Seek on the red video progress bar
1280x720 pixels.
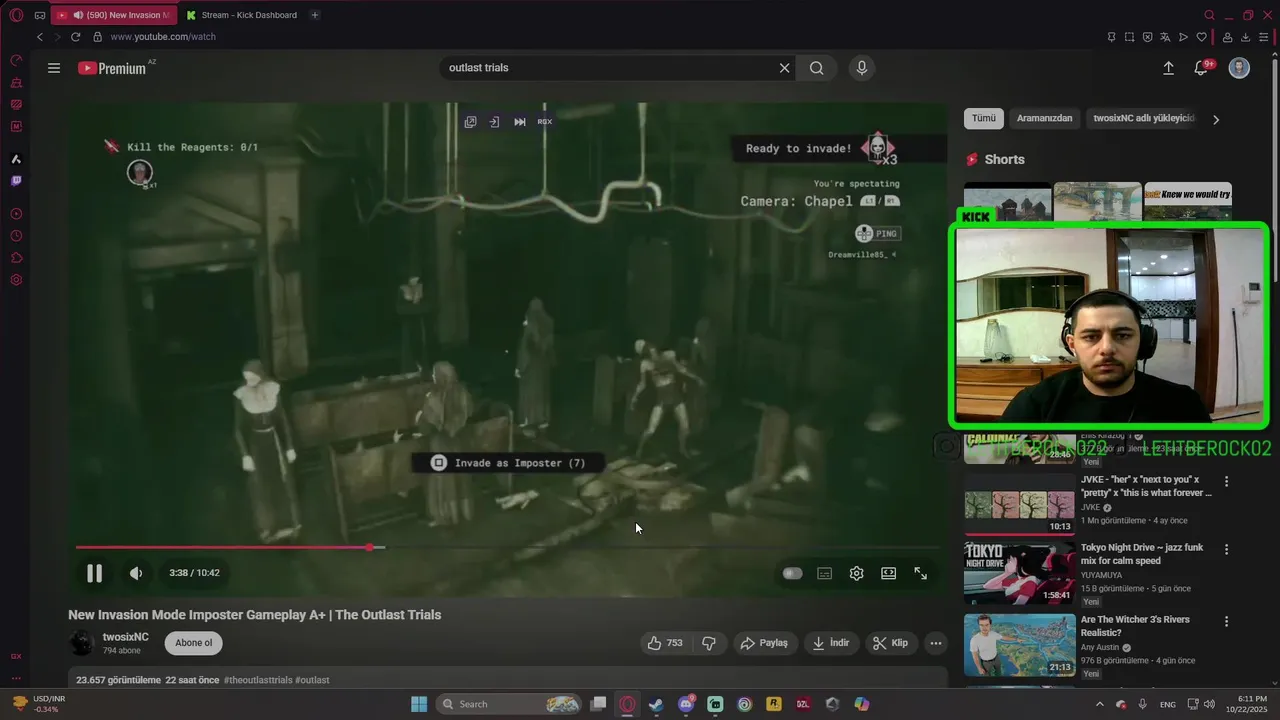(508, 547)
